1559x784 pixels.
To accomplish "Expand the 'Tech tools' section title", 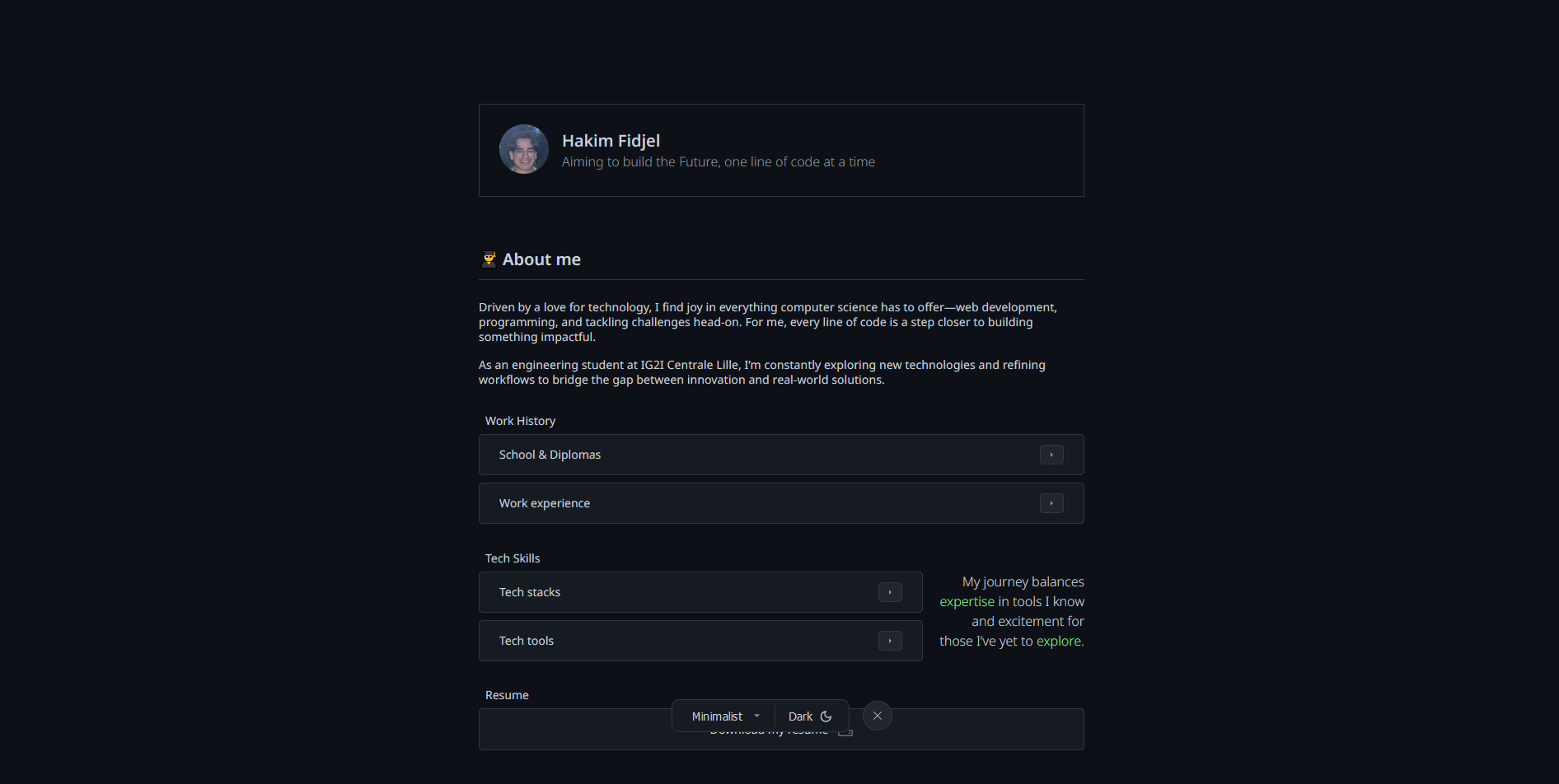I will (527, 641).
